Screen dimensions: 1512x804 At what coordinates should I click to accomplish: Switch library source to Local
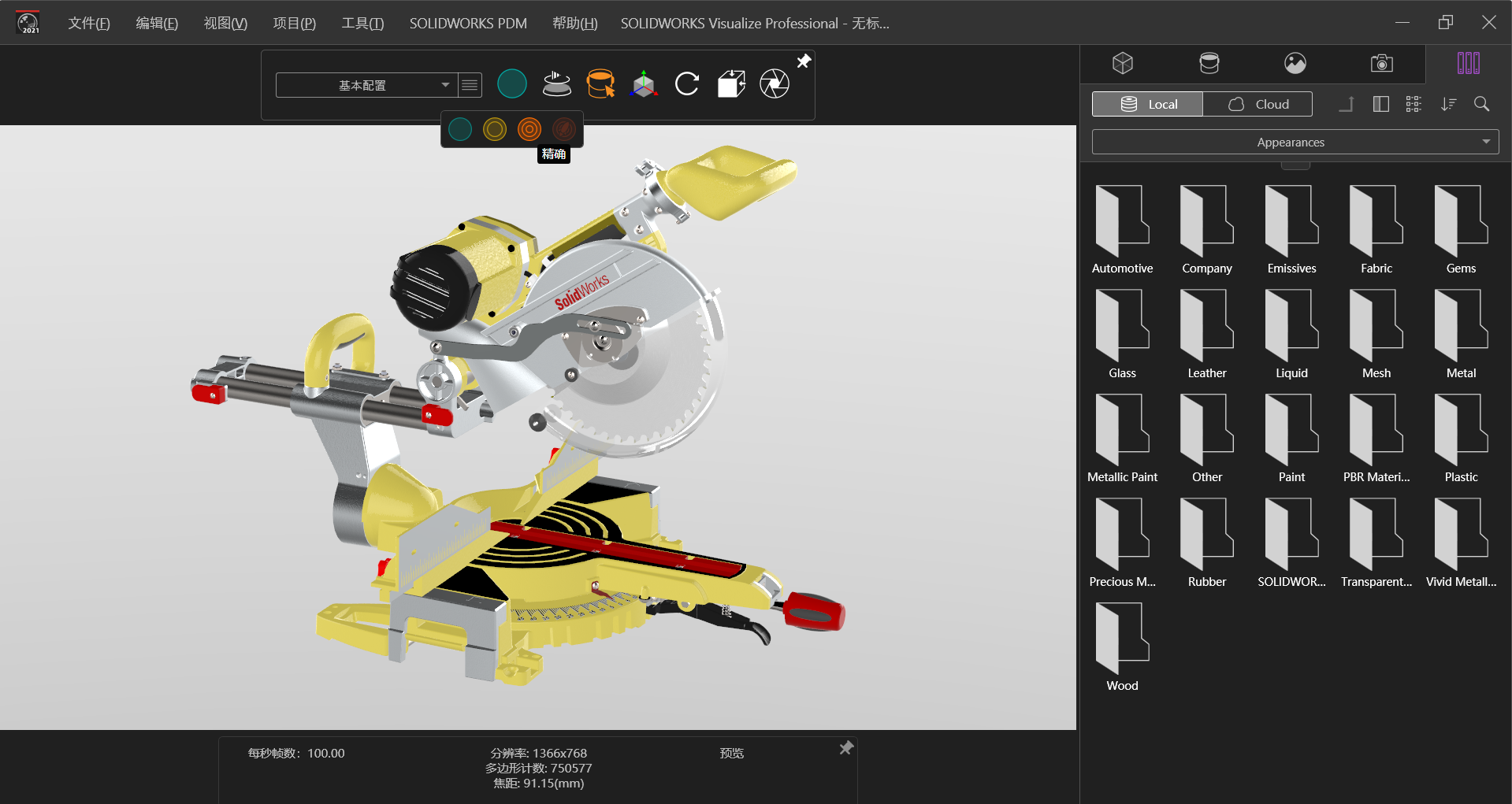click(1148, 104)
